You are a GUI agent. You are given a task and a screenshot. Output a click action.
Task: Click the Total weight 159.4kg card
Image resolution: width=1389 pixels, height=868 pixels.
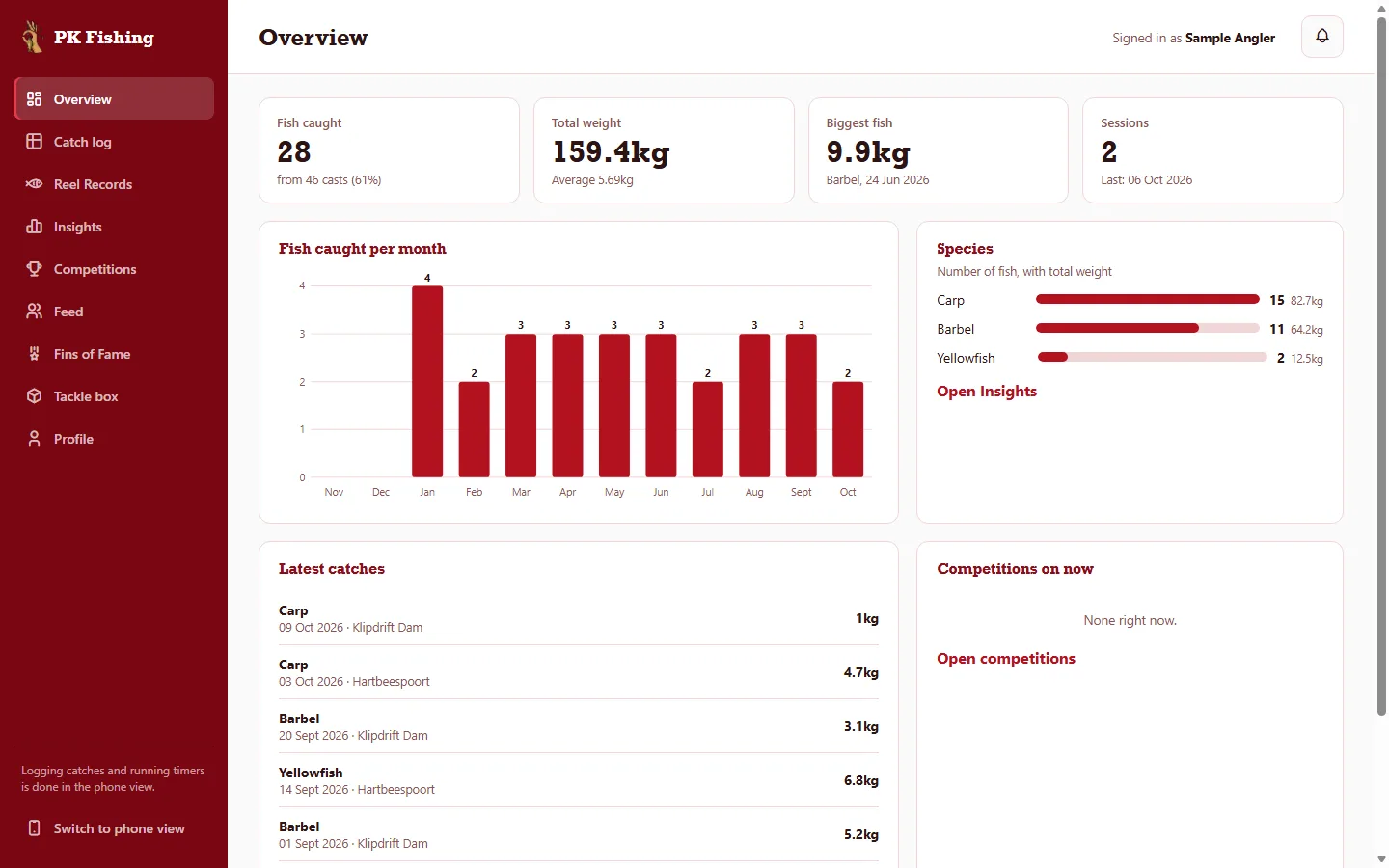tap(664, 150)
